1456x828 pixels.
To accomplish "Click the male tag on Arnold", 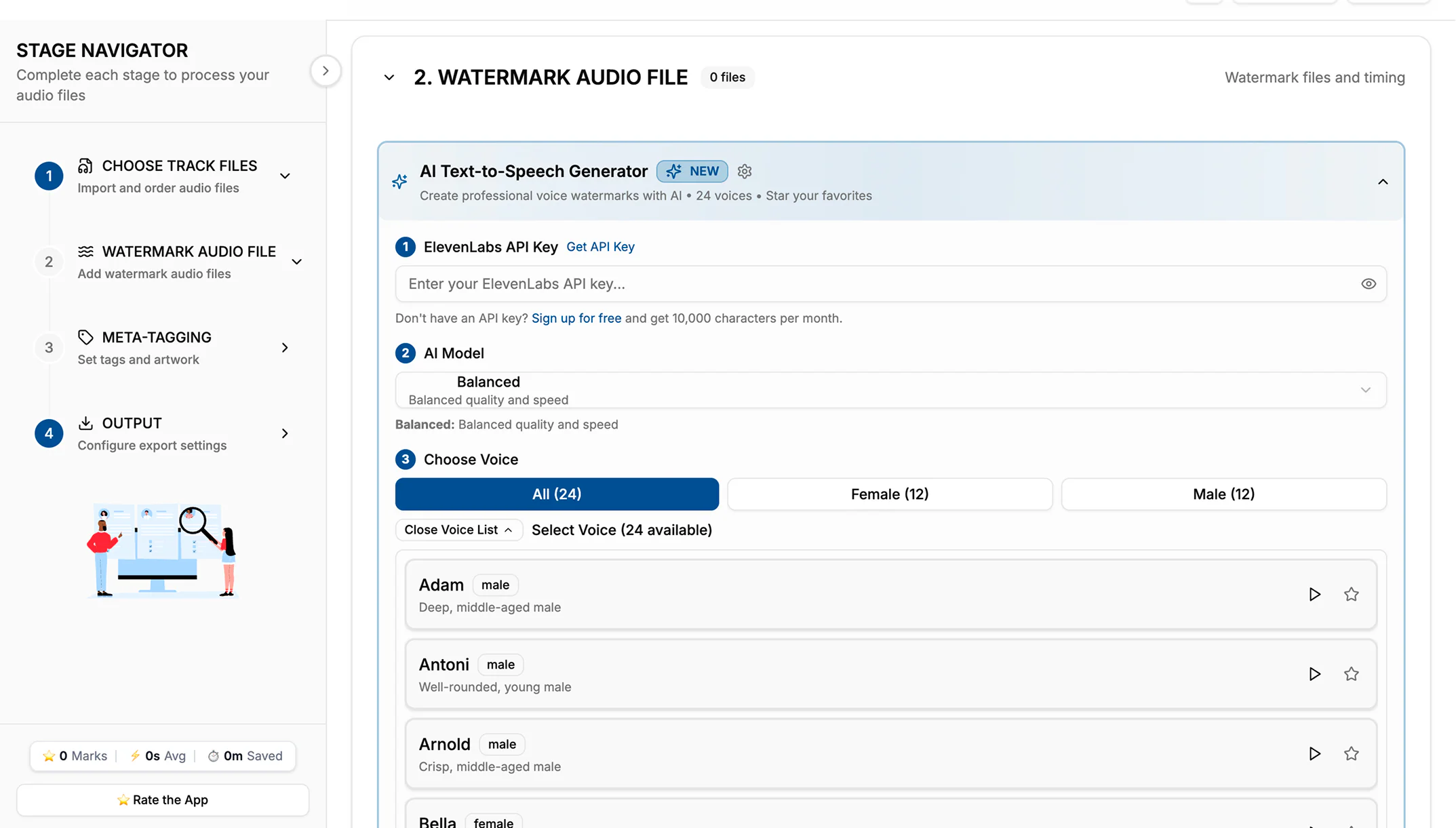I will (502, 745).
